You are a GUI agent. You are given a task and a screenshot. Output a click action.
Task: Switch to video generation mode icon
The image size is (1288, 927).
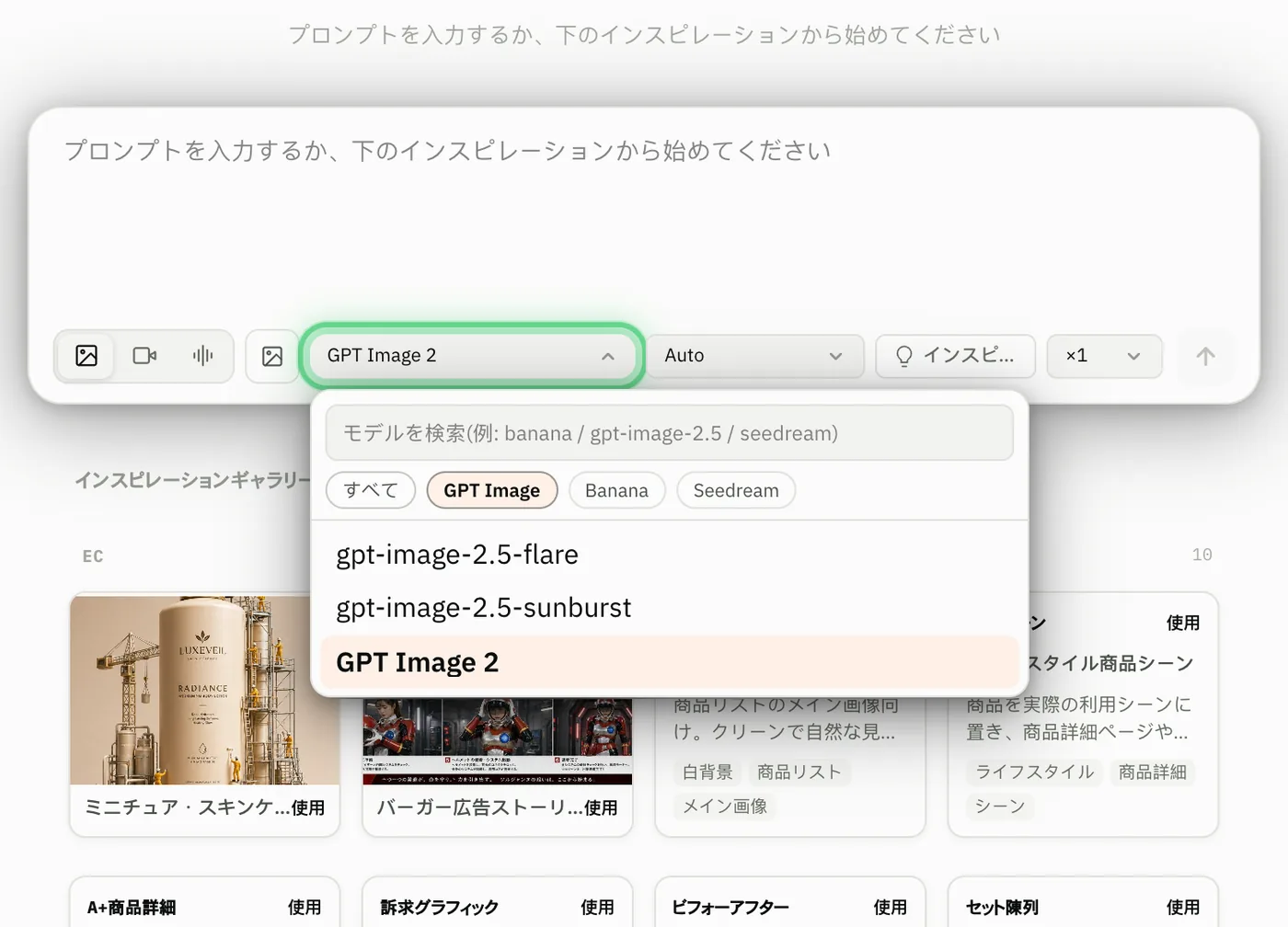[x=144, y=356]
